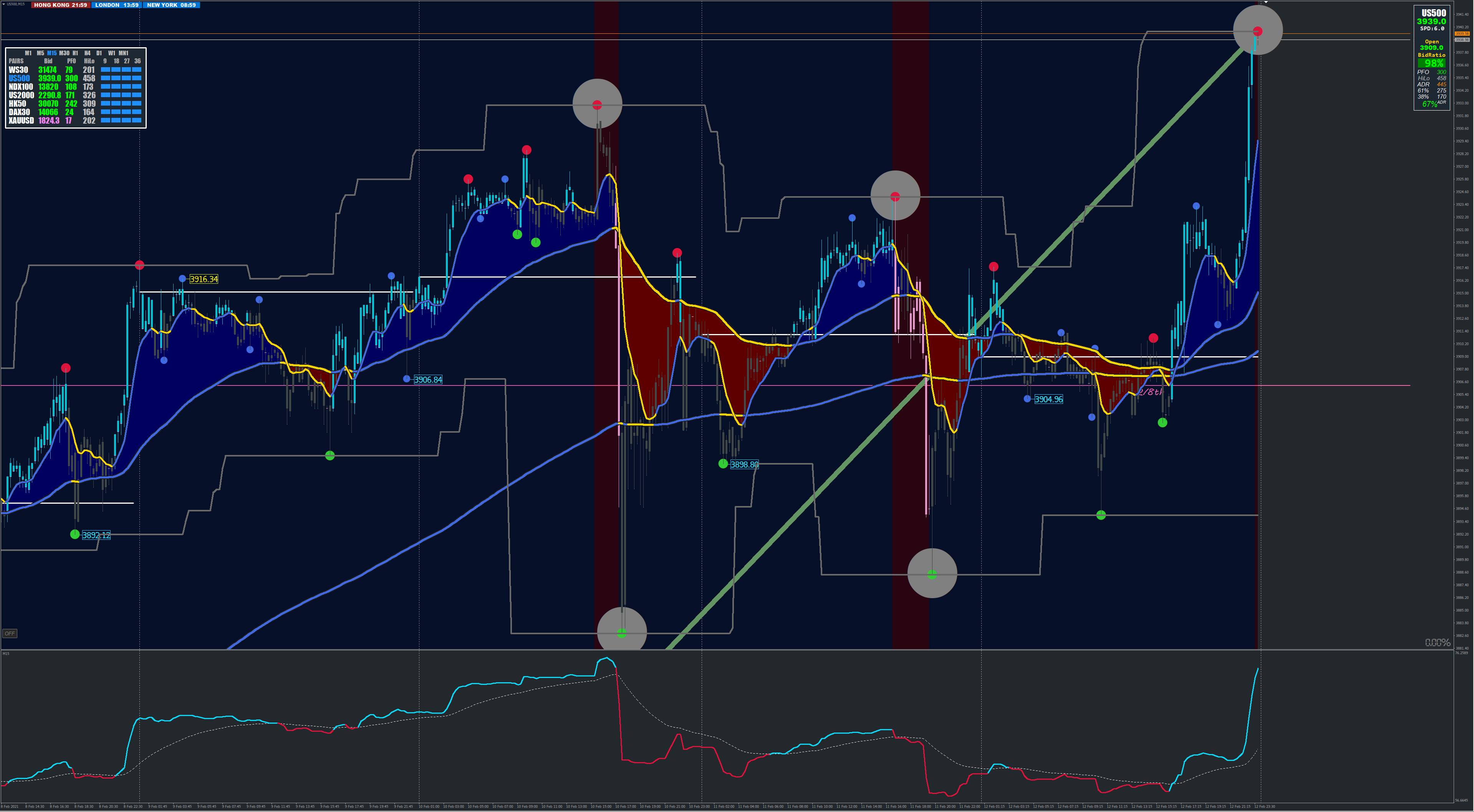This screenshot has height=812, width=1474.
Task: Switch dashboard timeframe to M1
Action: 28,53
